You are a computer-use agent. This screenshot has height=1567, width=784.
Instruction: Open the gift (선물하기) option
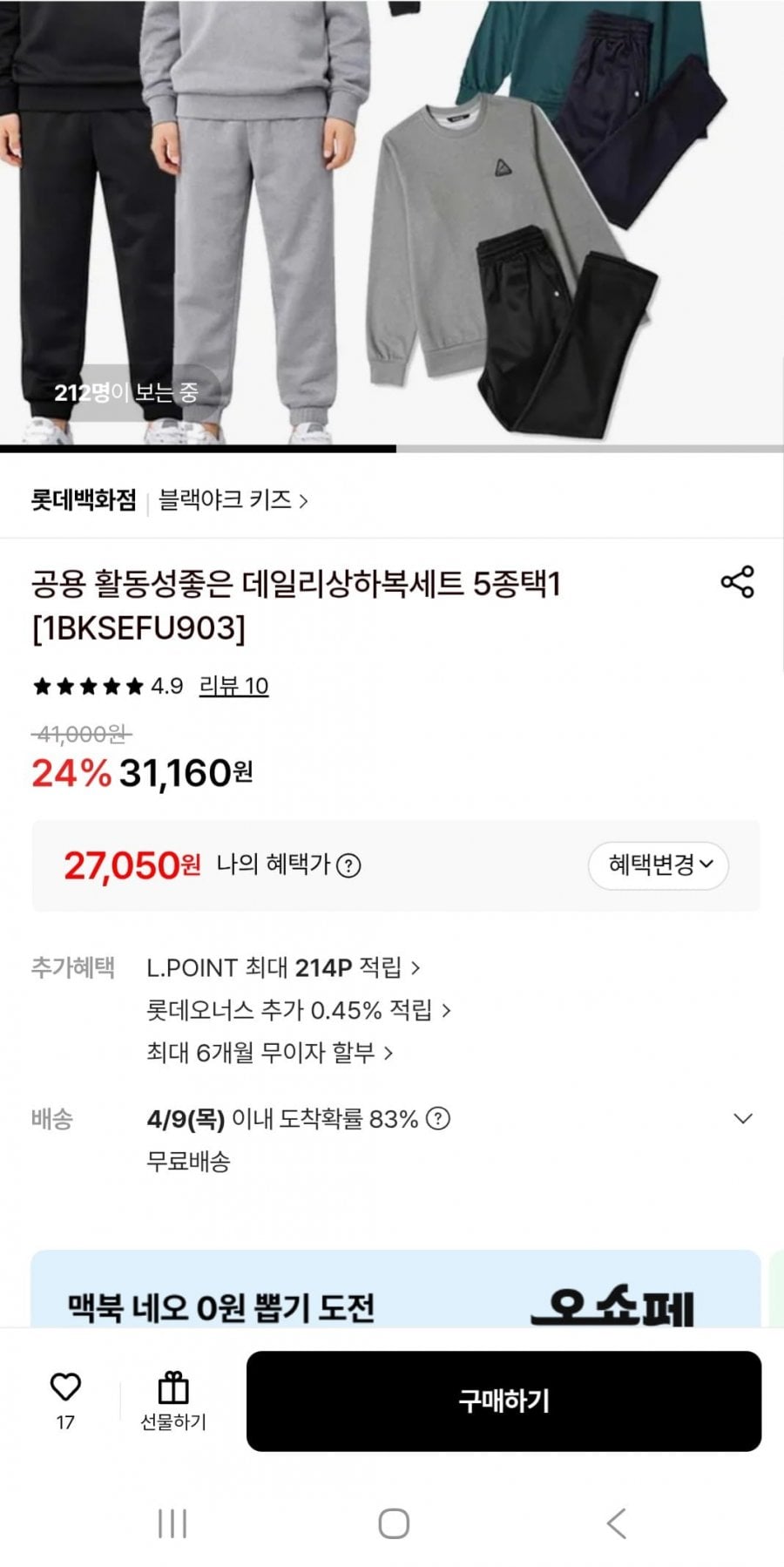173,1401
